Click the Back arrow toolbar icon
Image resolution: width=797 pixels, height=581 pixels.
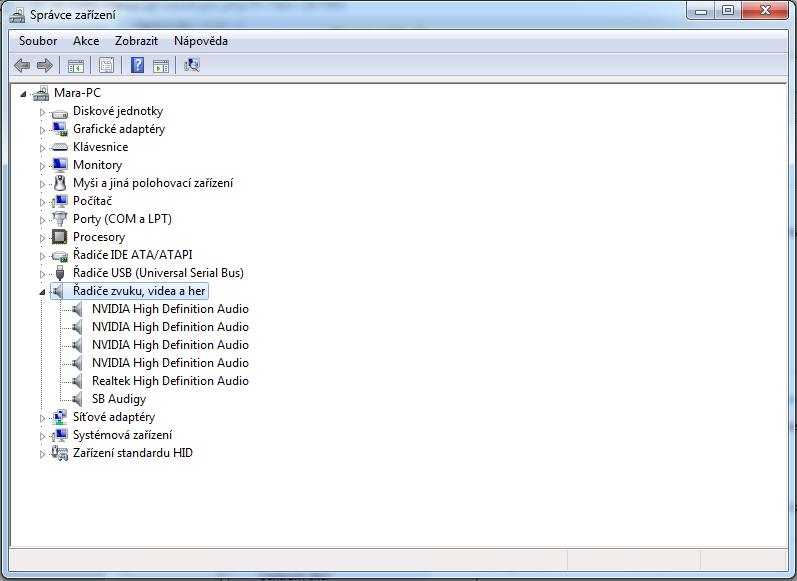(x=22, y=65)
